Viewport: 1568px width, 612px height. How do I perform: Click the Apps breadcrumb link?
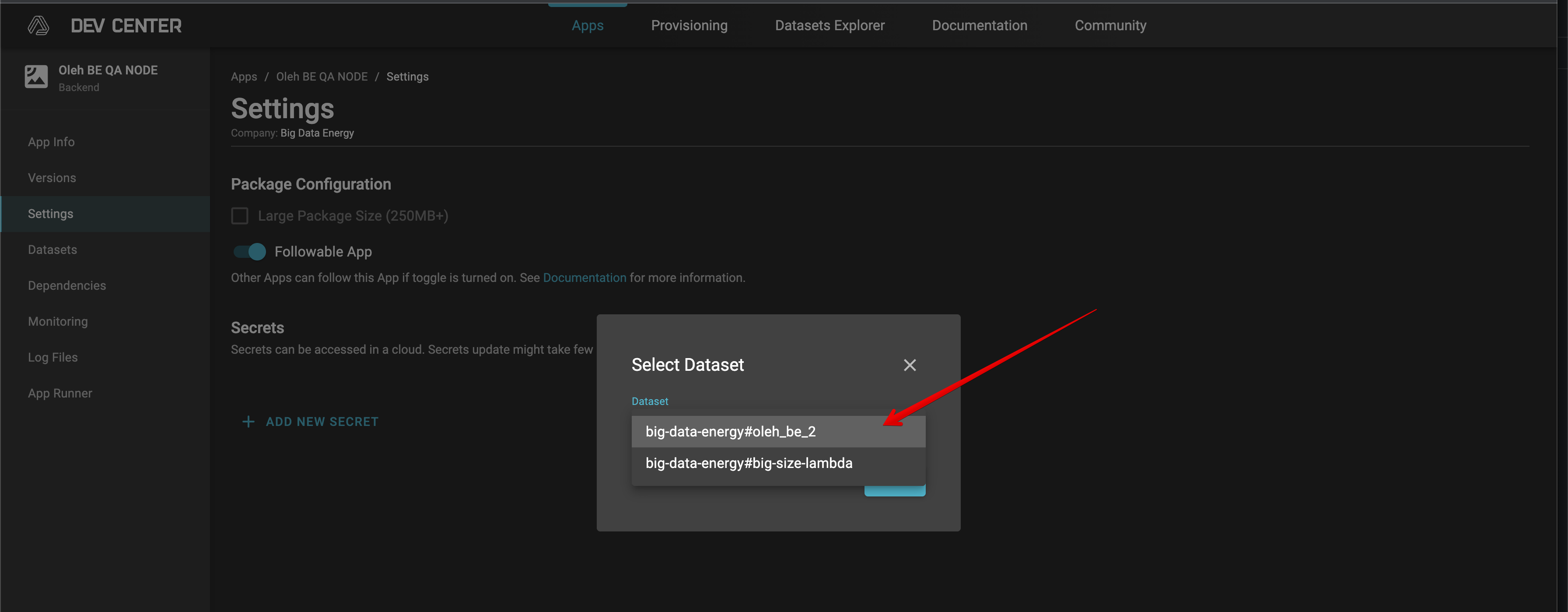(x=244, y=77)
